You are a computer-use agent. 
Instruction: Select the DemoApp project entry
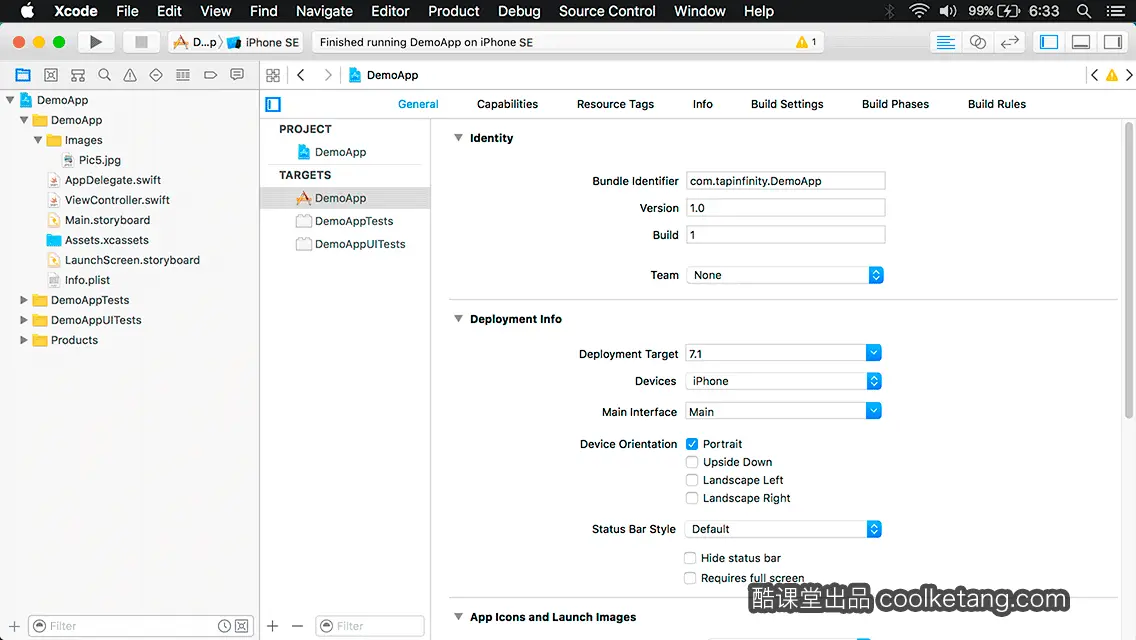pos(332,151)
